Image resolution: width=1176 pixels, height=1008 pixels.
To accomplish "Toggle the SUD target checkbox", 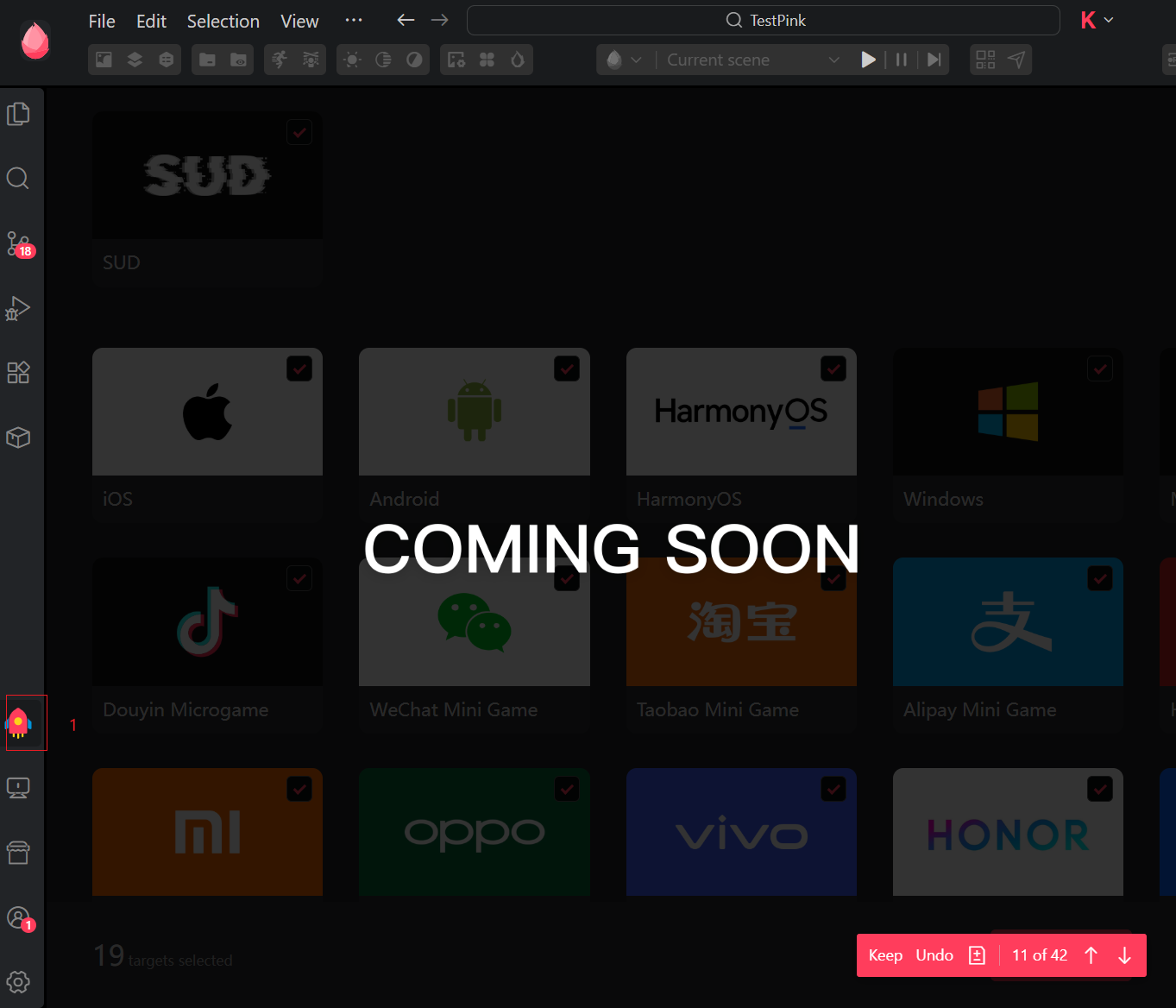I will tap(299, 132).
